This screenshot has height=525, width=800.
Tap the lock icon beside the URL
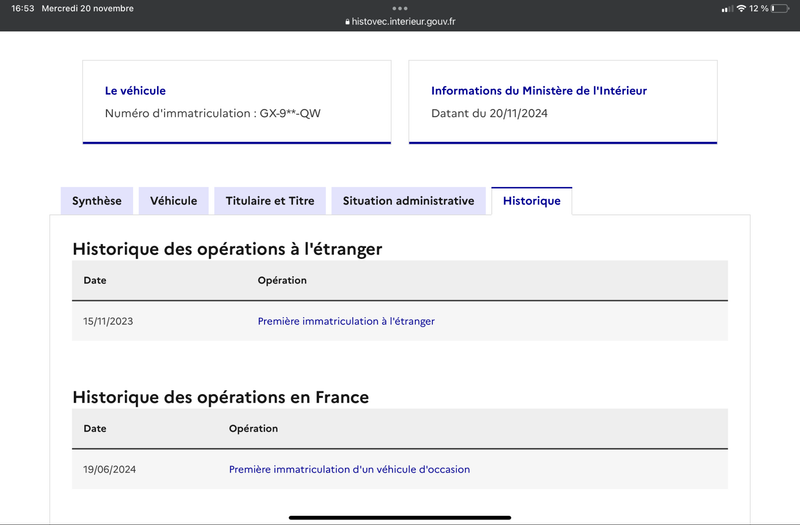coord(347,22)
